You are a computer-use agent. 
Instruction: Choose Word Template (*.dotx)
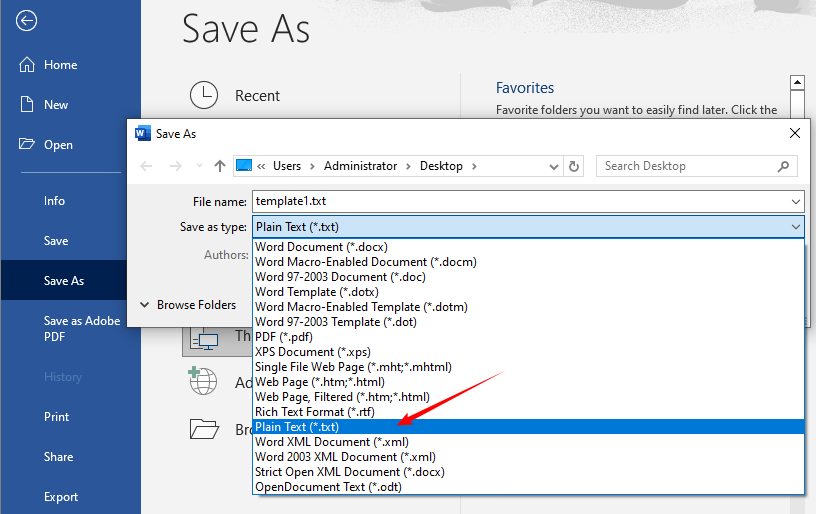[528, 292]
